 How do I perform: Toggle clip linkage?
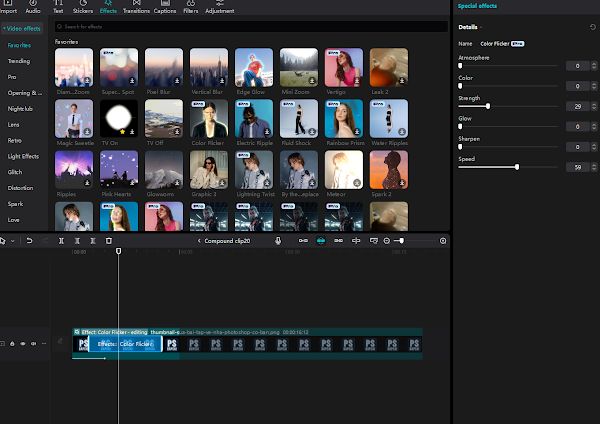(338, 241)
